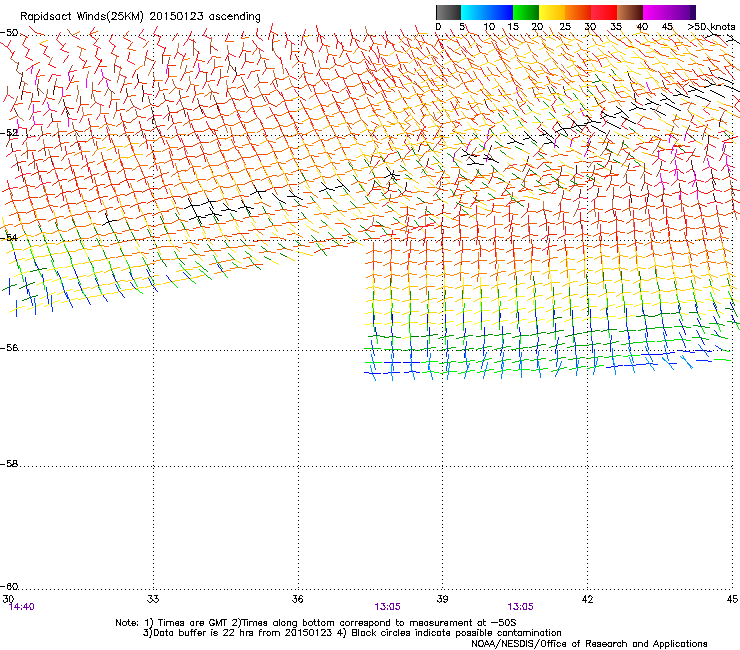The width and height of the screenshot is (740, 650).
Task: Click the '-54' latitude axis label
Action: pyautogui.click(x=9, y=237)
